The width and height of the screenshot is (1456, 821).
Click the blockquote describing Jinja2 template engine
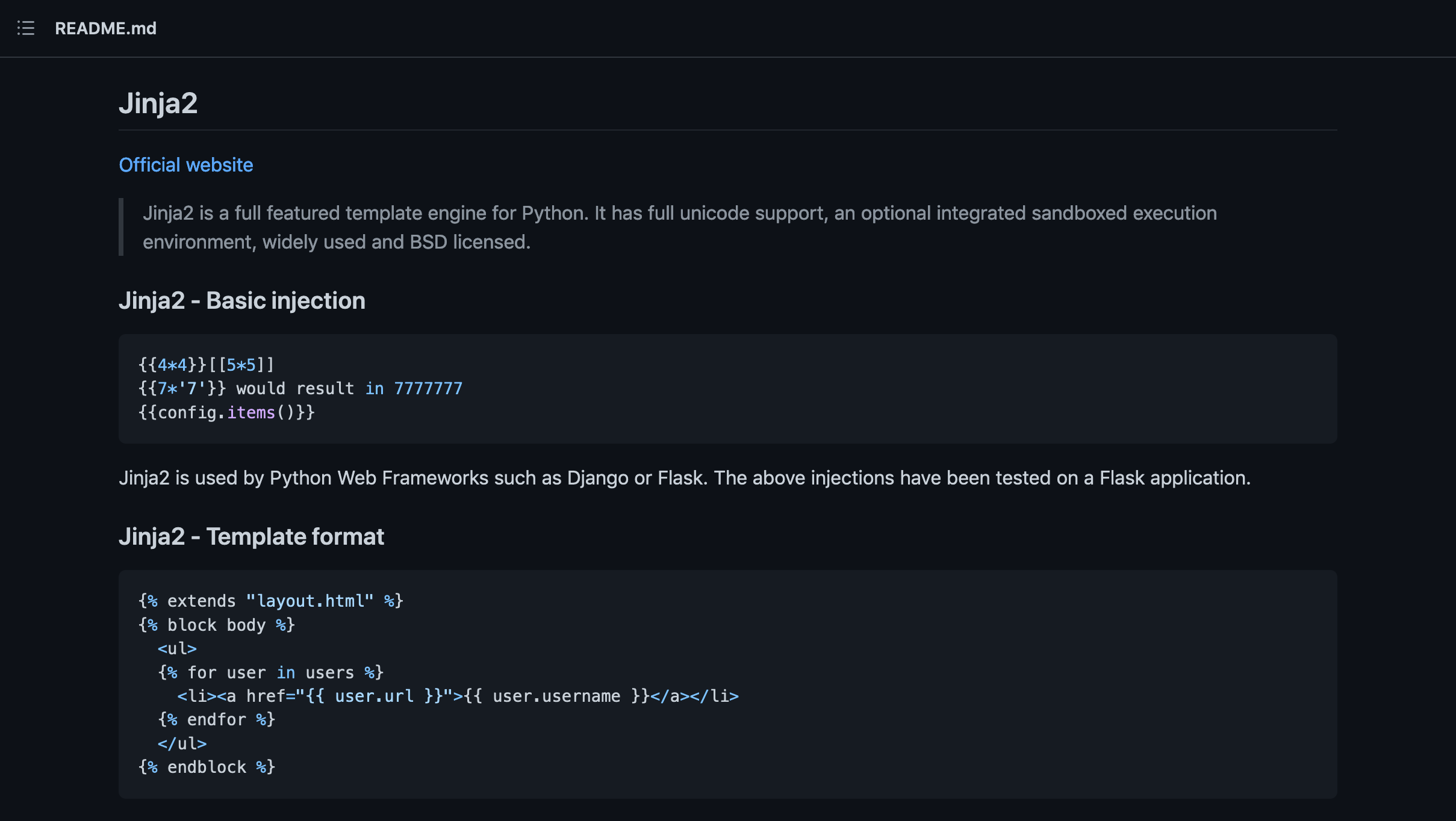click(680, 228)
